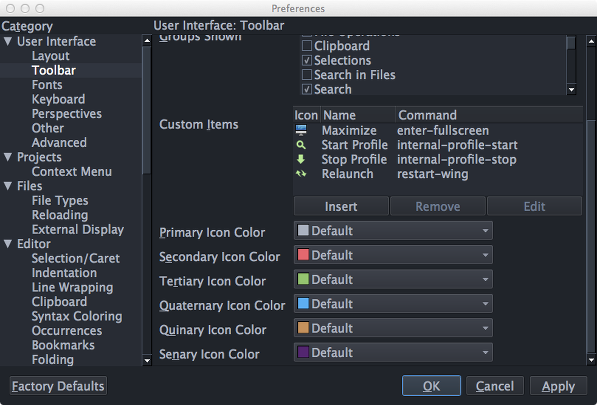The image size is (597, 405).
Task: Open the Primary Icon Color dropdown
Action: pyautogui.click(x=393, y=231)
